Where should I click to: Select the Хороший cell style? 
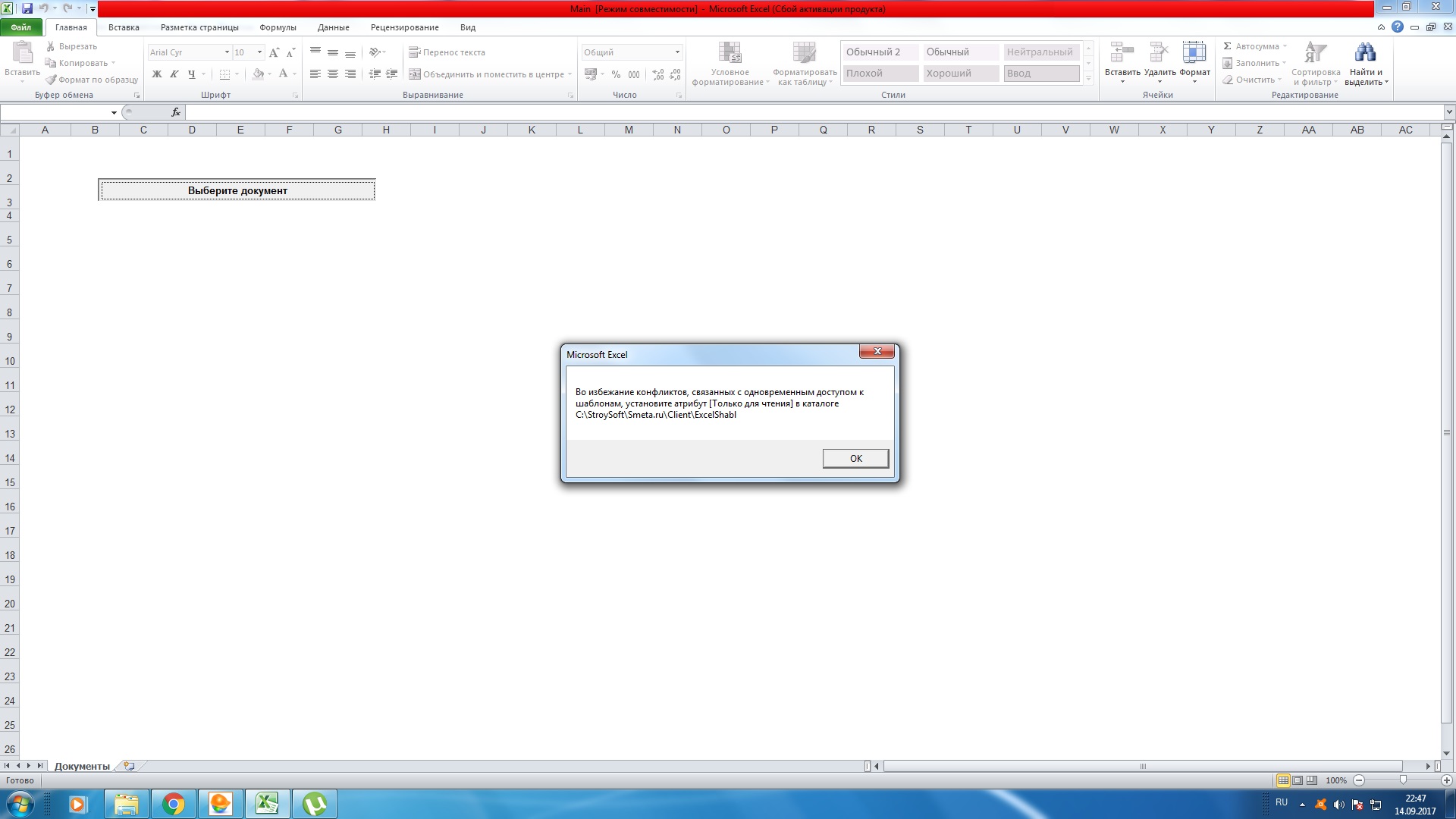(961, 74)
